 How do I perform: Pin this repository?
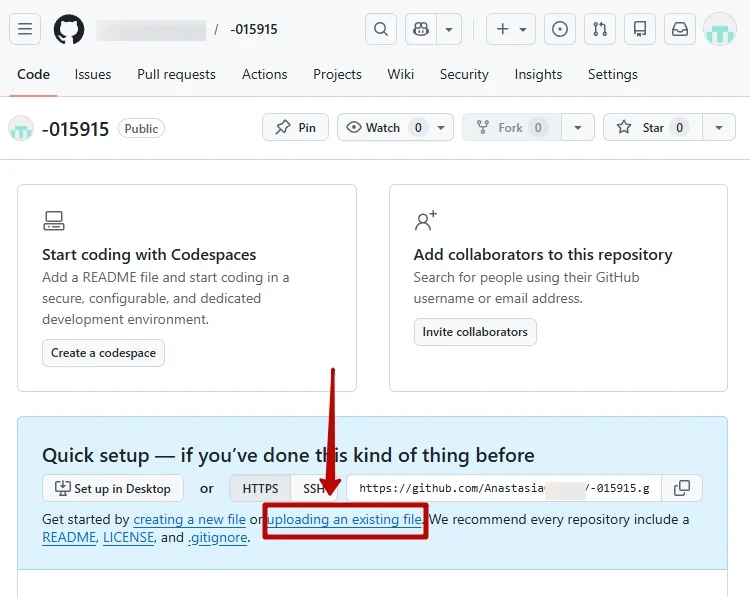(295, 127)
